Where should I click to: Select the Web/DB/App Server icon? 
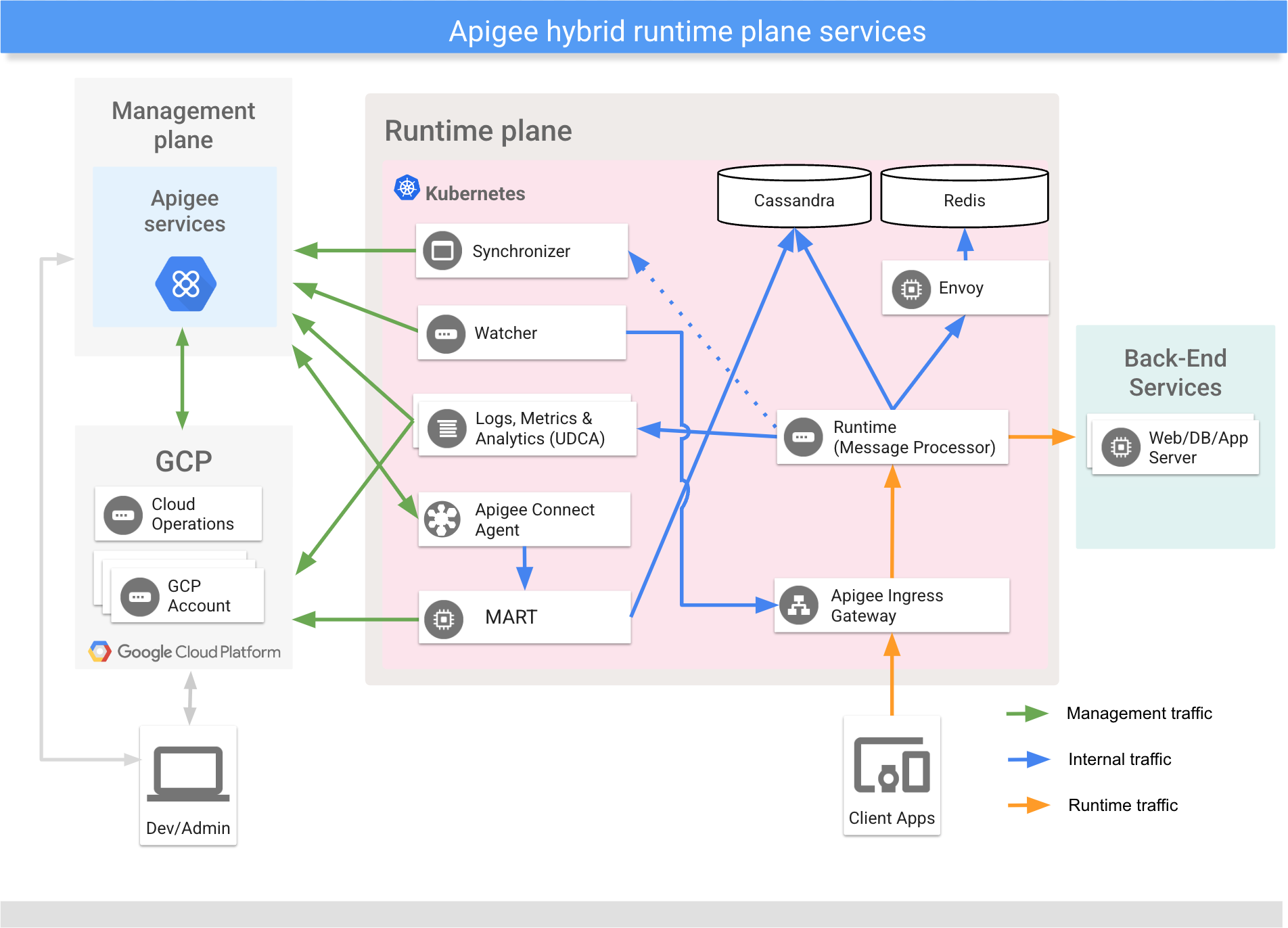1120,446
